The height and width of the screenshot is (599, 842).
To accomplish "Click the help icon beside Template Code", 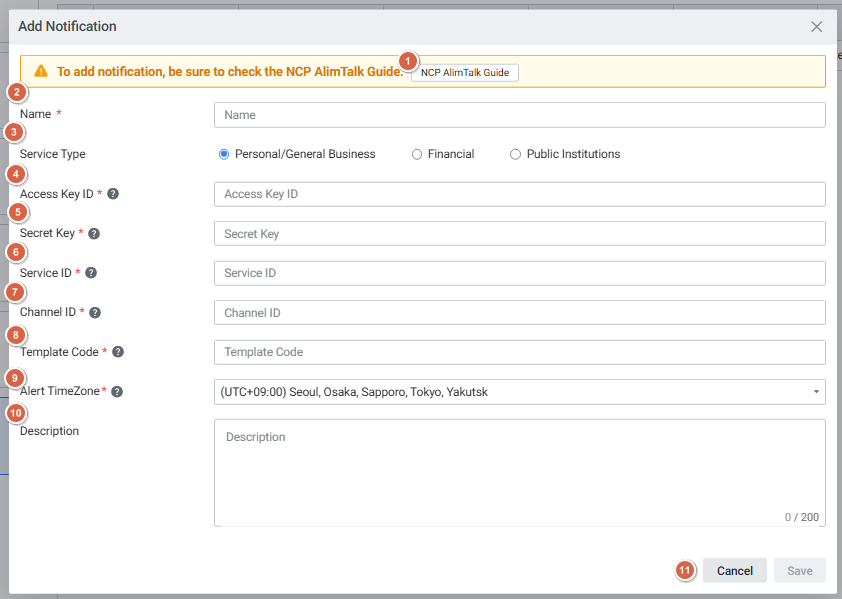I will point(118,352).
